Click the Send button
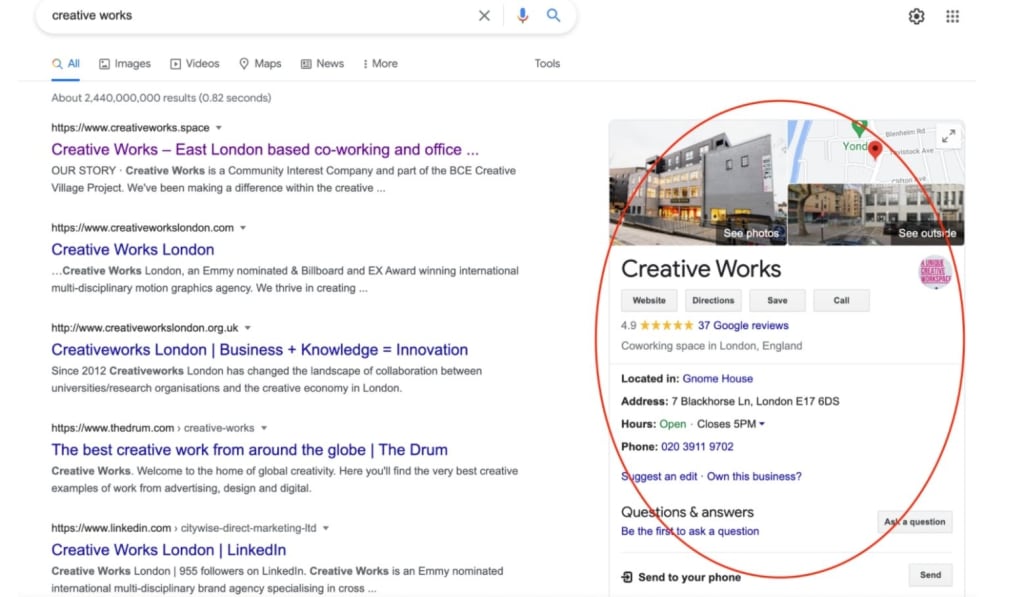 [931, 575]
